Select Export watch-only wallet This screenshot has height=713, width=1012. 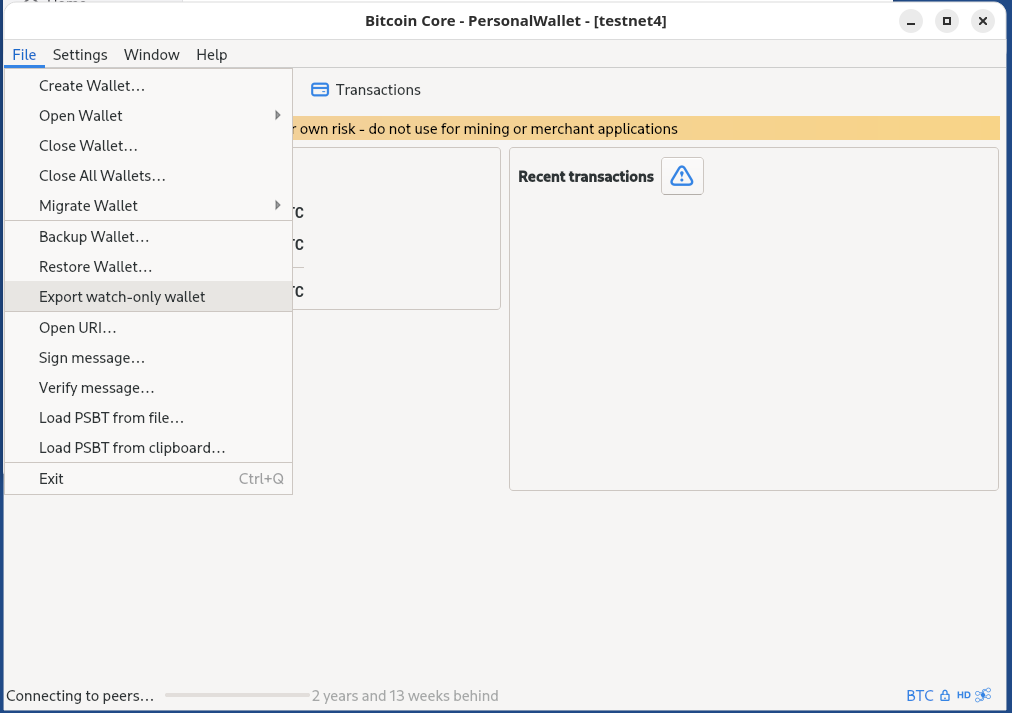(148, 297)
